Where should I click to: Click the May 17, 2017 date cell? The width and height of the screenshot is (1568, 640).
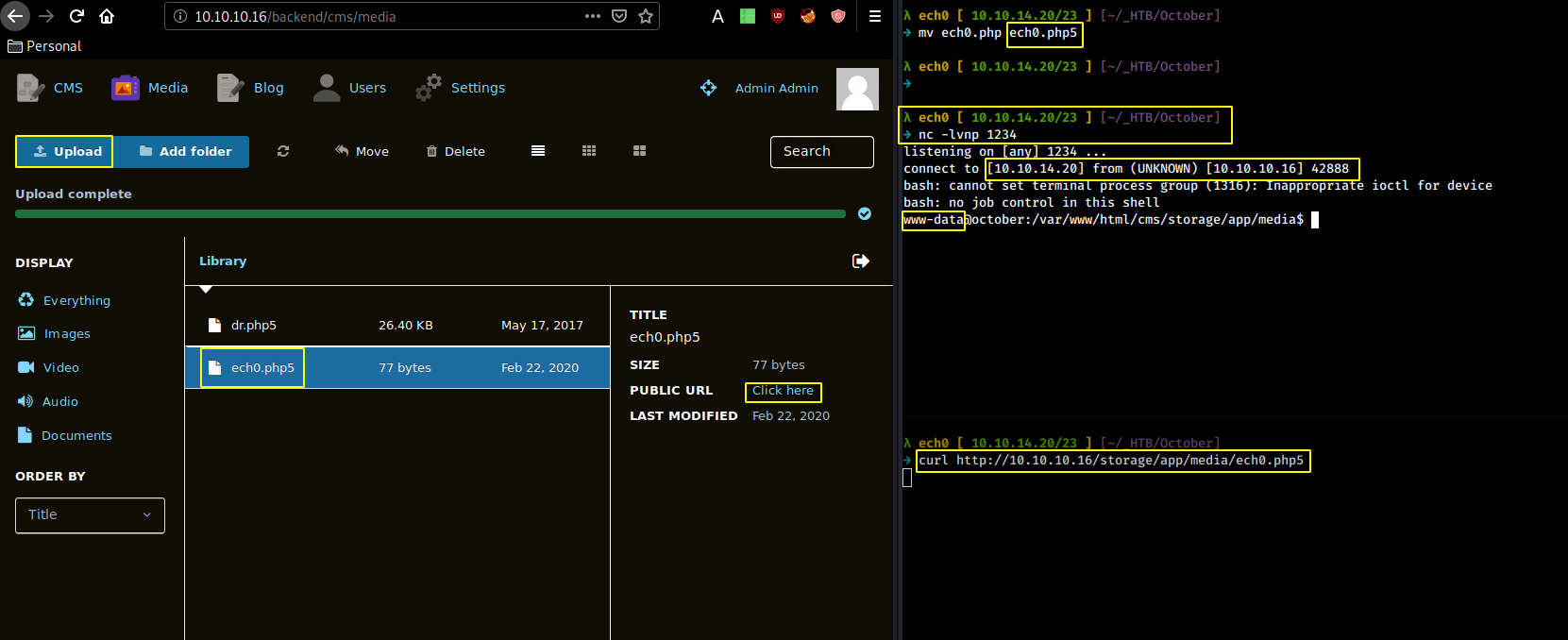click(x=542, y=326)
